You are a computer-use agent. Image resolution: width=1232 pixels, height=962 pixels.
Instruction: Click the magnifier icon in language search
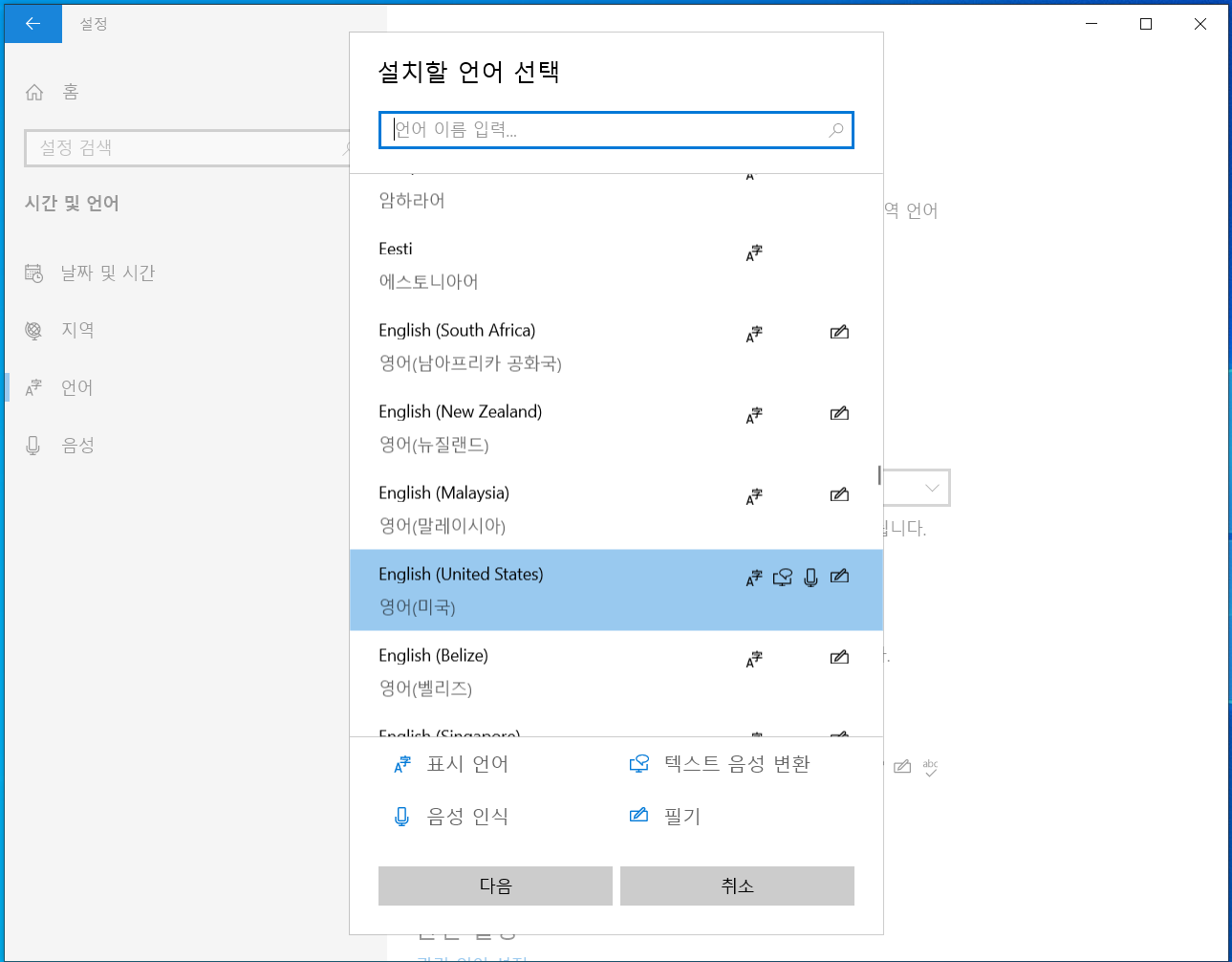pos(836,130)
